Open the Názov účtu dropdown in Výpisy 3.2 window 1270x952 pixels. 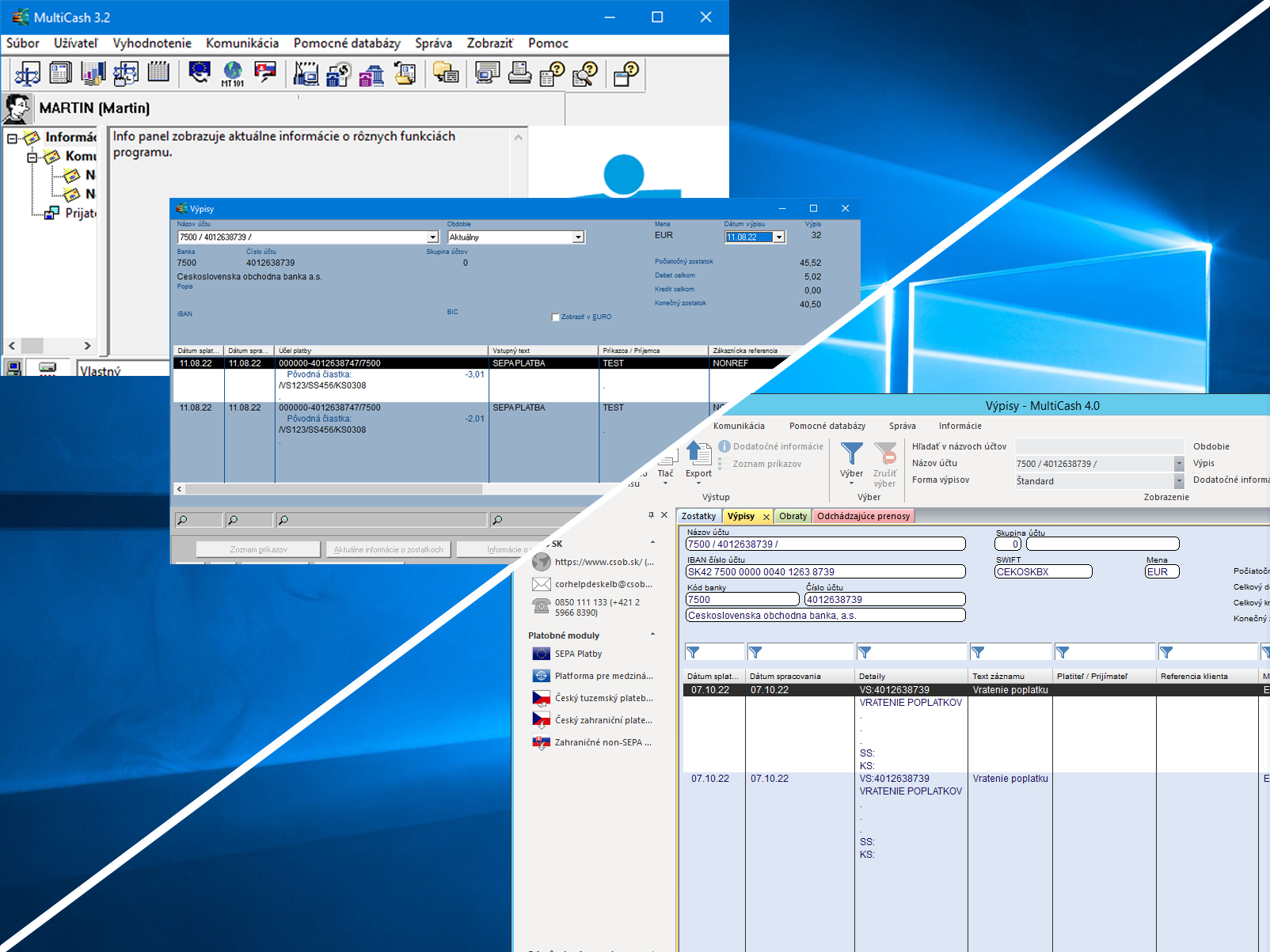tap(432, 237)
